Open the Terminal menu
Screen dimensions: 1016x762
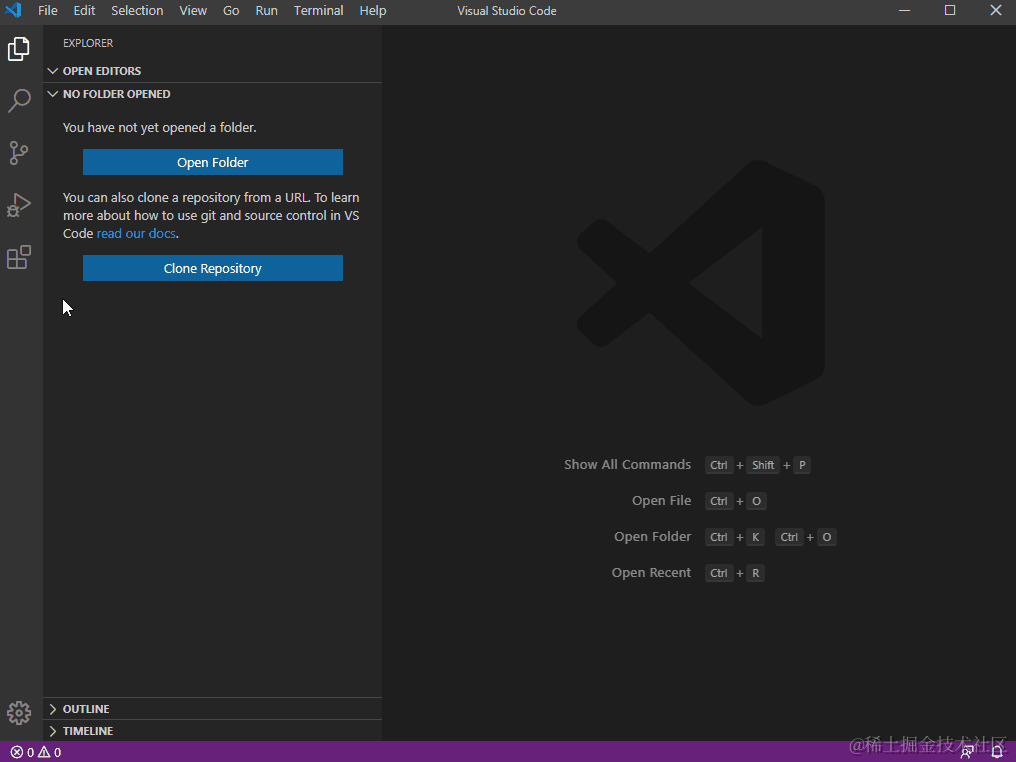319,10
